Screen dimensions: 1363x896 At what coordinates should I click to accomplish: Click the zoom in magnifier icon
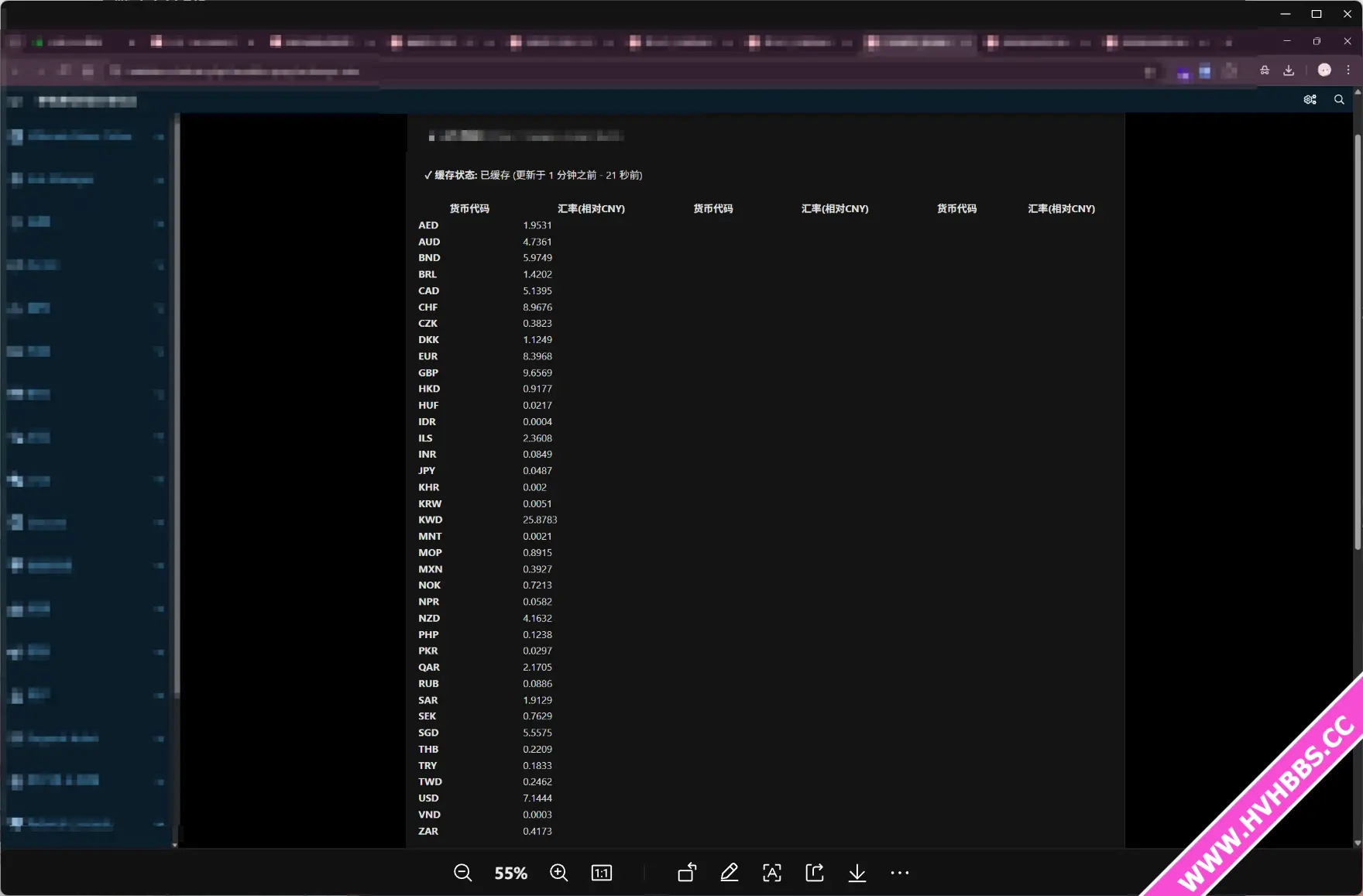[x=558, y=873]
